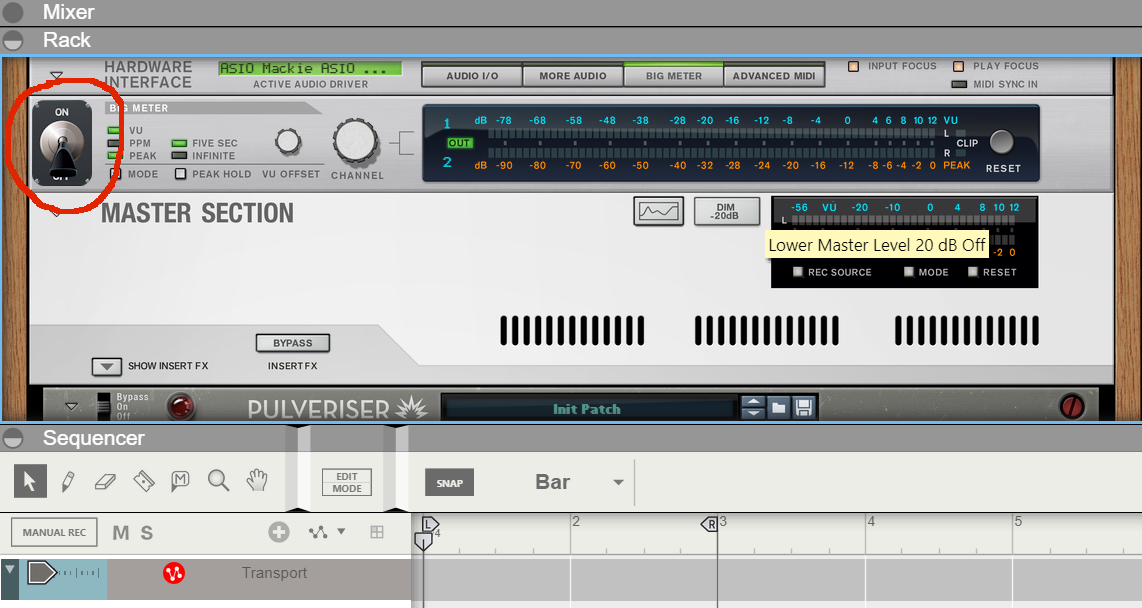Image resolution: width=1142 pixels, height=608 pixels.
Task: Turn the VU Offset knob
Action: pos(289,142)
